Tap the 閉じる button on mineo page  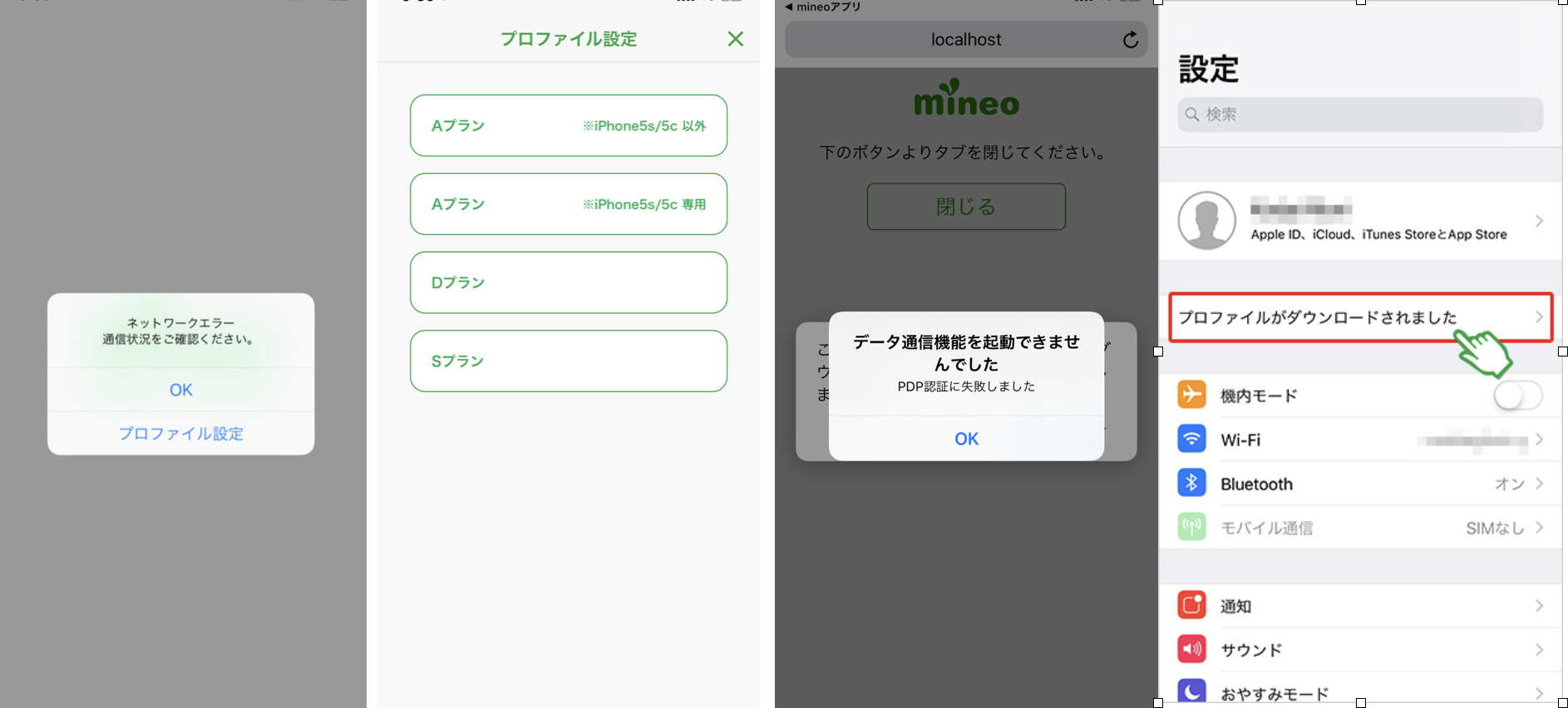coord(966,206)
